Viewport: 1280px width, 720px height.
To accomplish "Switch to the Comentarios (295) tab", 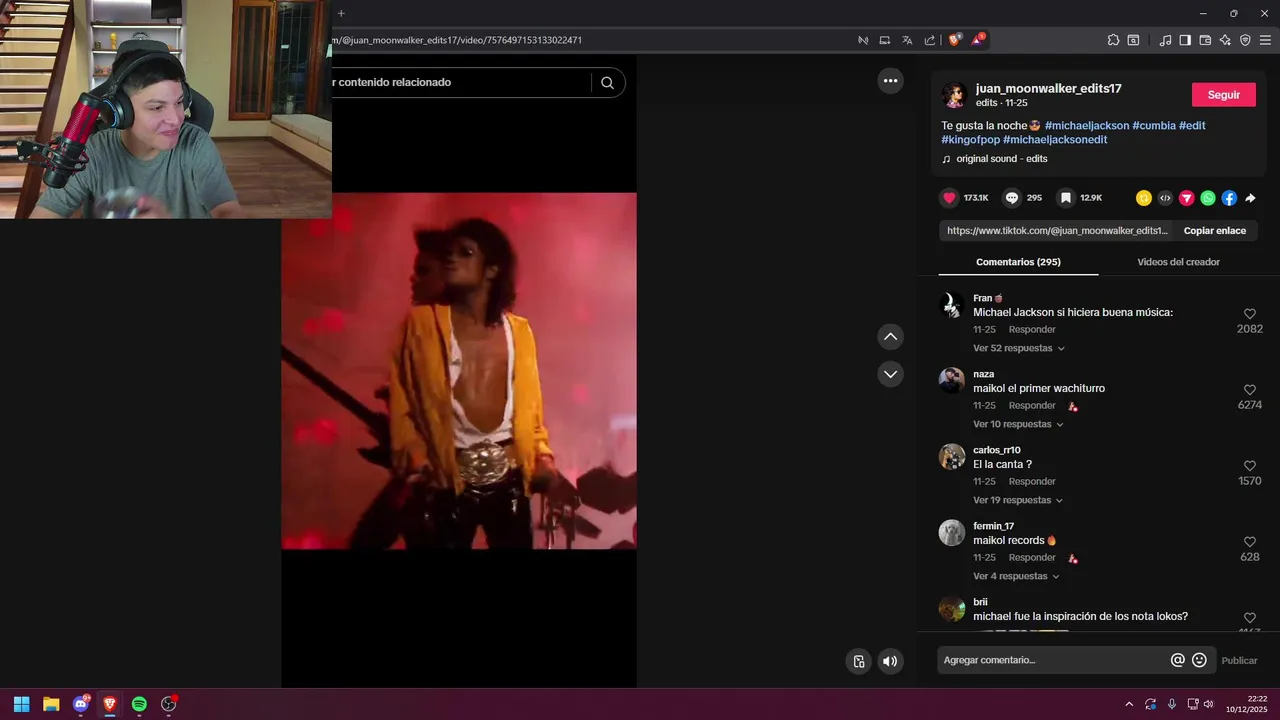I will pos(1018,262).
